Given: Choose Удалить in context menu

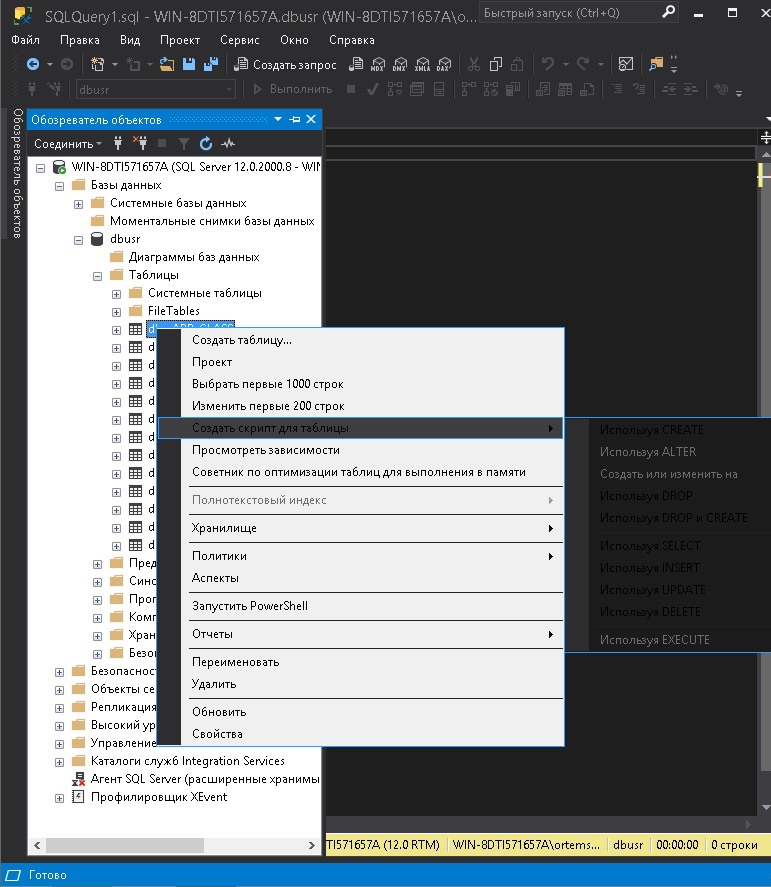Looking at the screenshot, I should [361, 684].
